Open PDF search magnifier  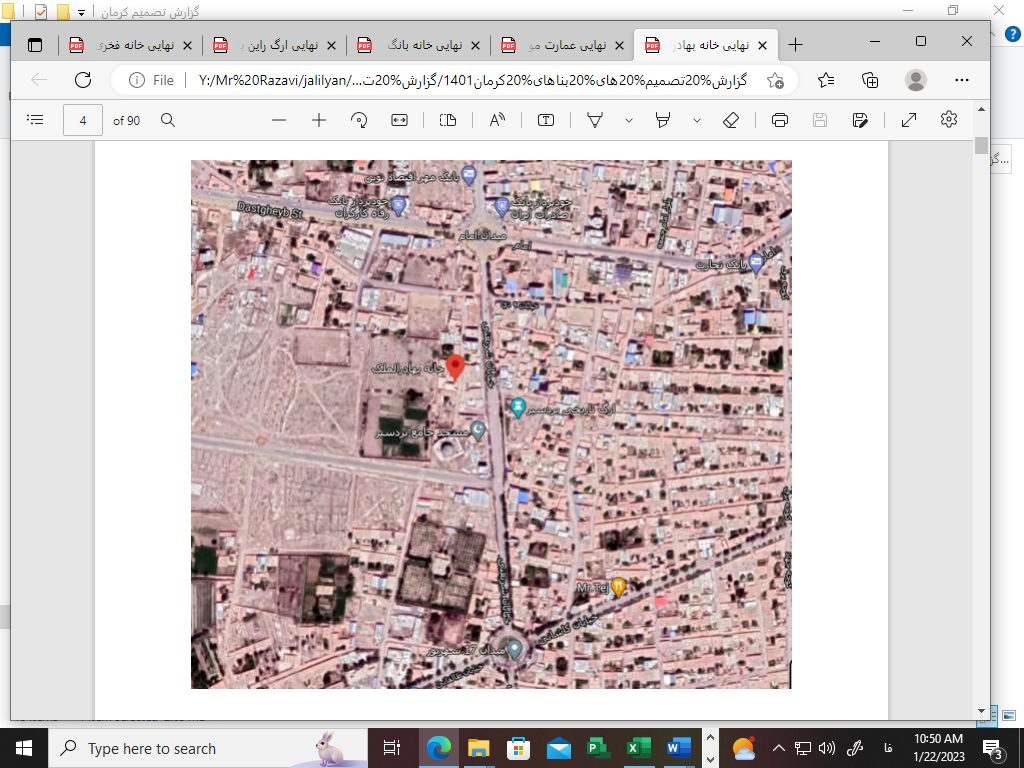(168, 120)
